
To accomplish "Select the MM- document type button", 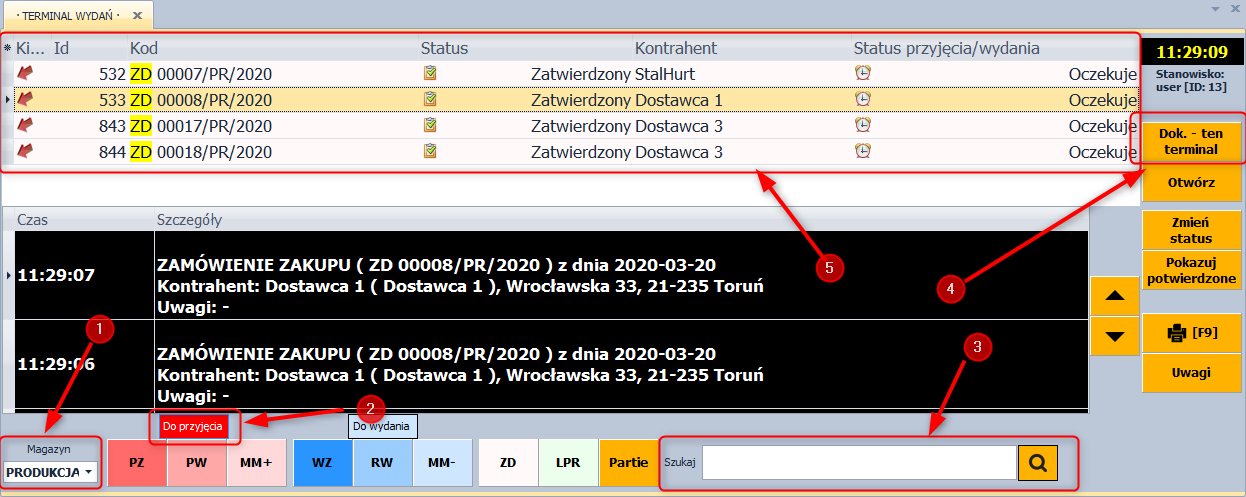I will pyautogui.click(x=442, y=463).
